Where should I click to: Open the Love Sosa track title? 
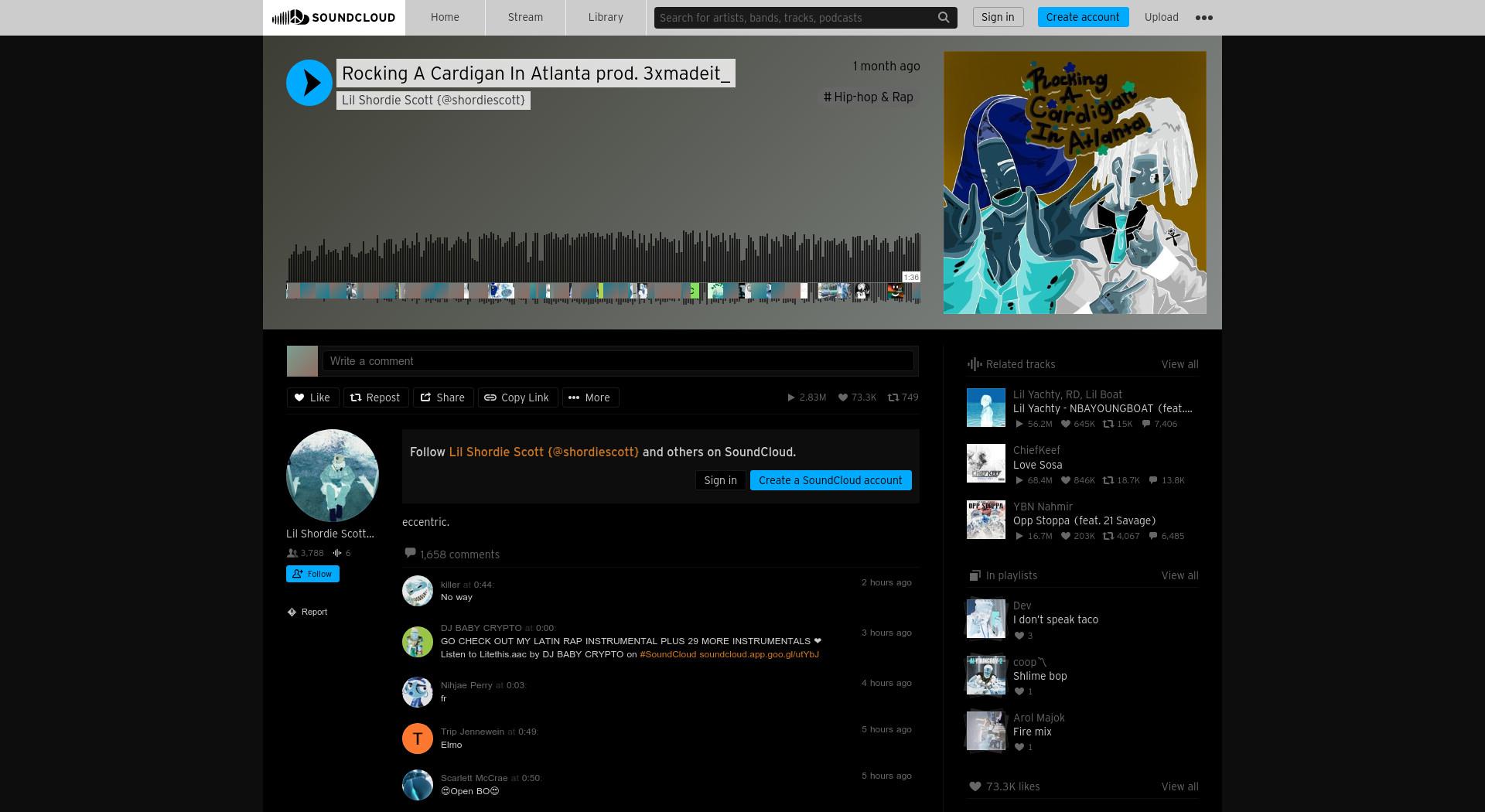click(x=1037, y=465)
